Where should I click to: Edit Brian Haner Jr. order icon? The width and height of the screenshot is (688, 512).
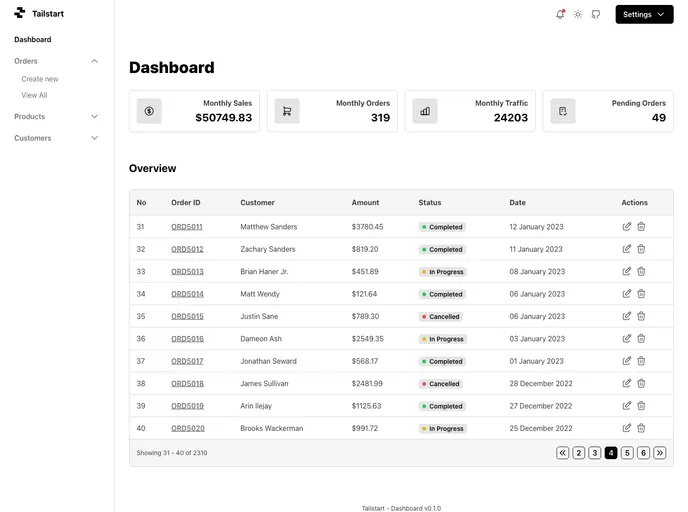coord(627,271)
